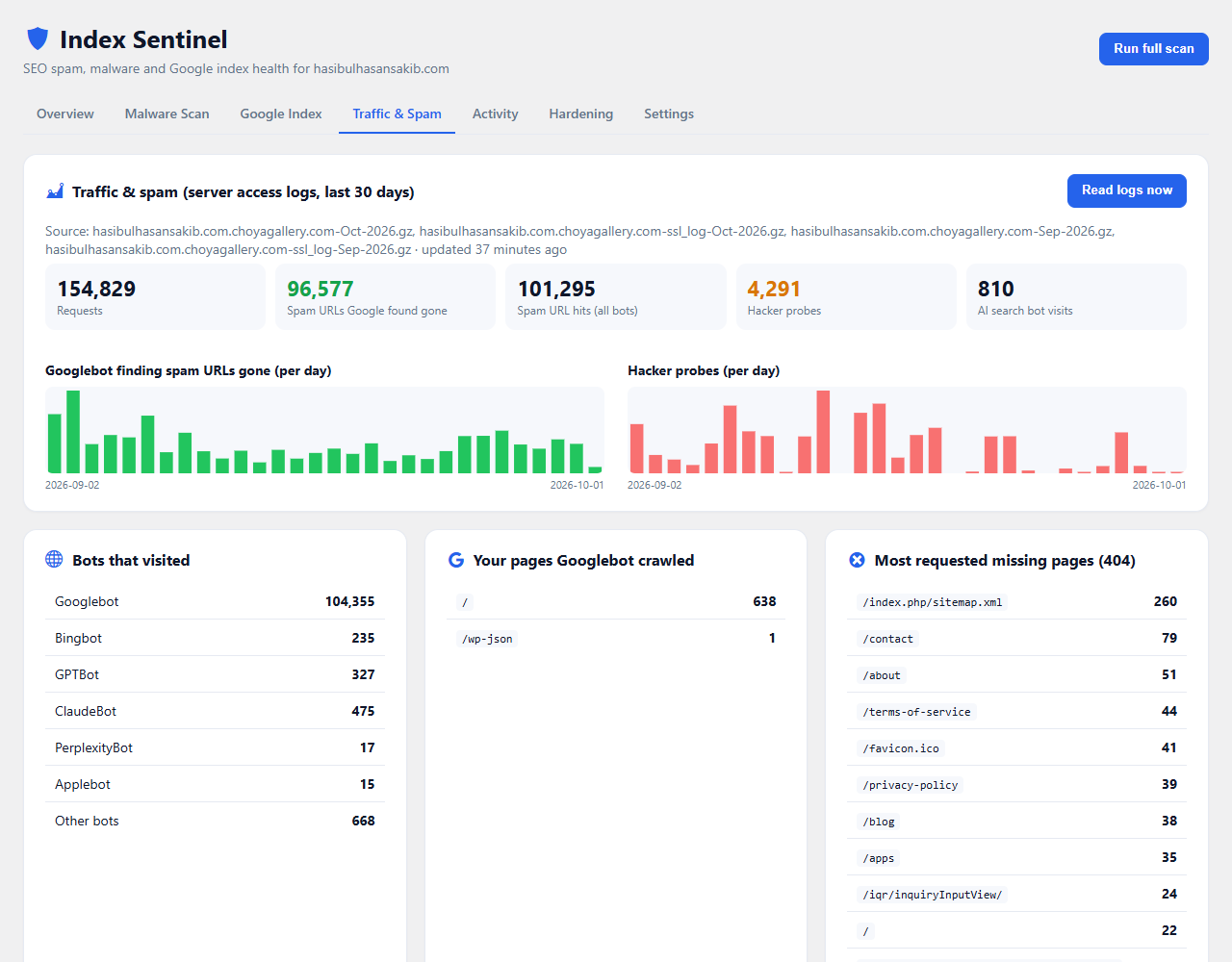The image size is (1232, 962).
Task: Click the 4,291 Hacker probes card
Action: pyautogui.click(x=846, y=297)
